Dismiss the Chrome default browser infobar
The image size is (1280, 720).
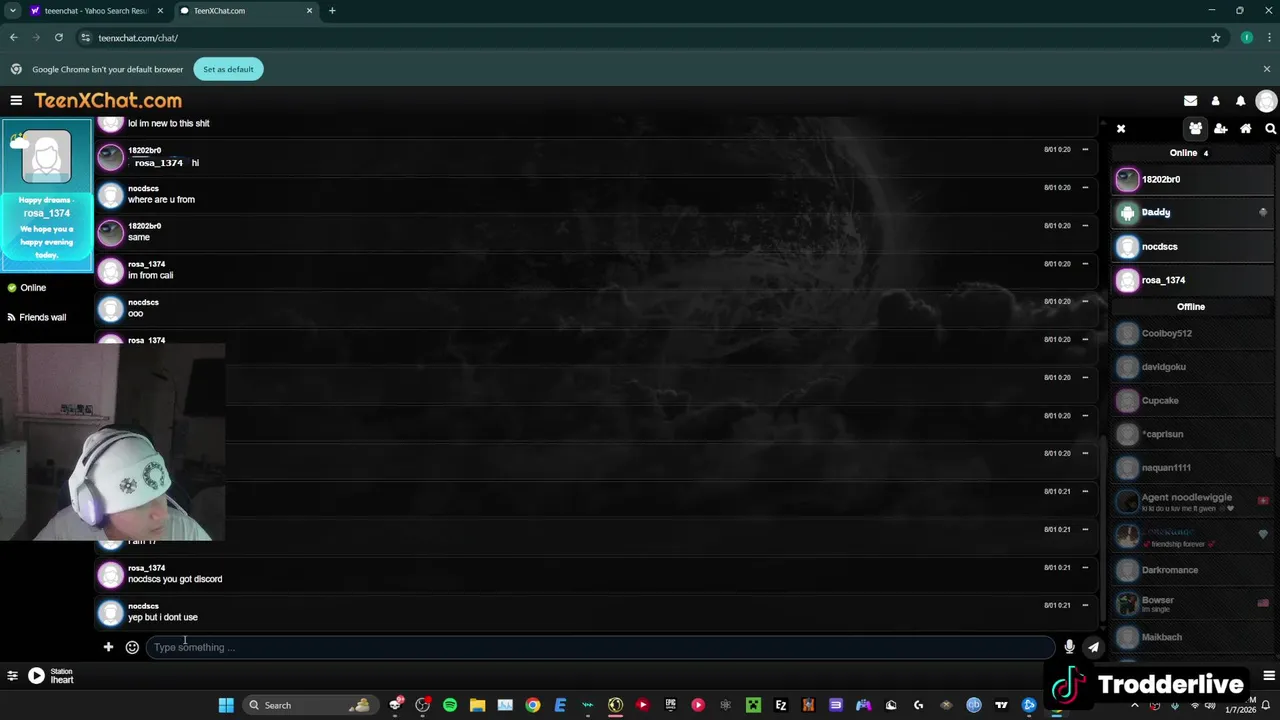click(x=1266, y=69)
